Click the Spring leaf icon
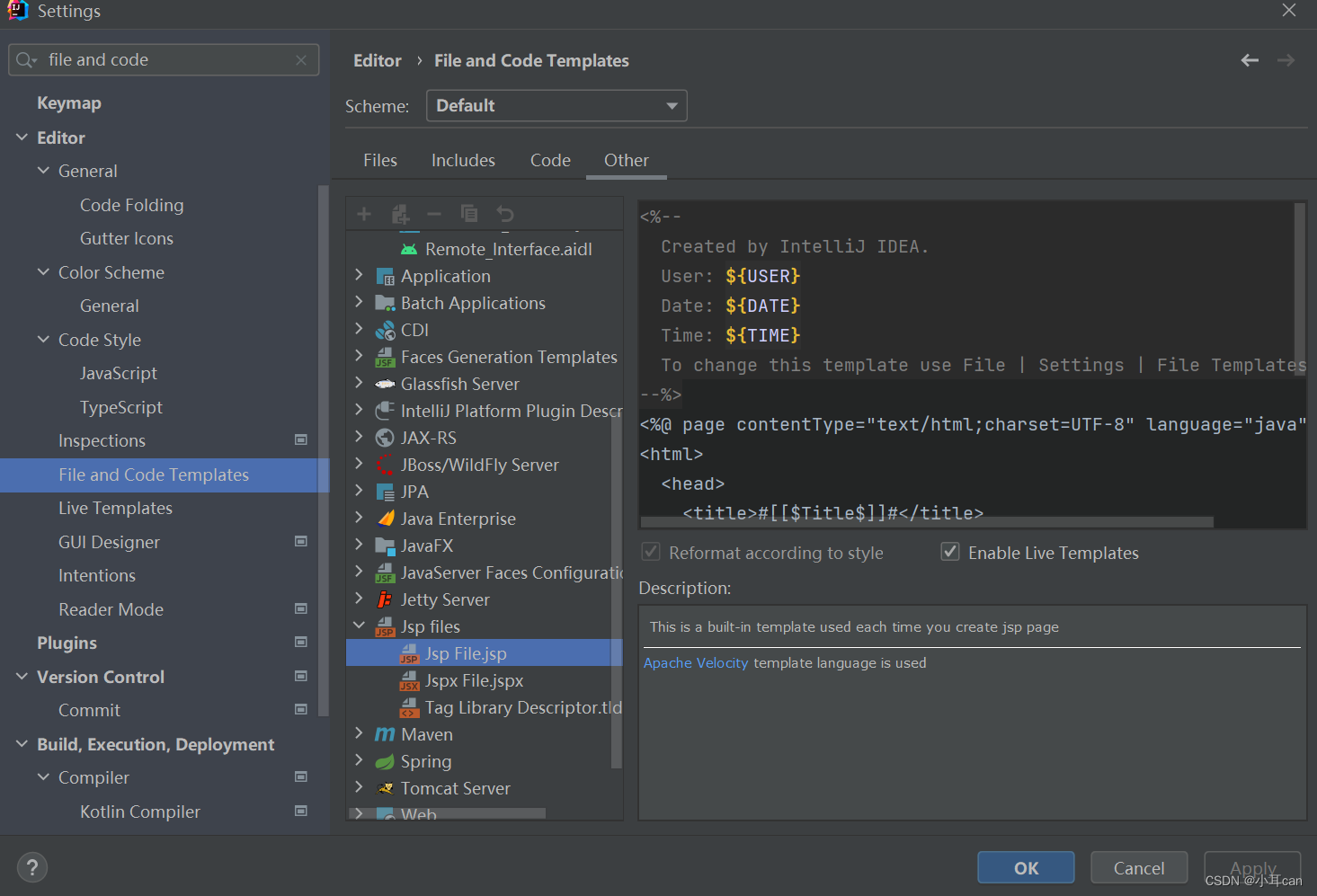 [385, 761]
